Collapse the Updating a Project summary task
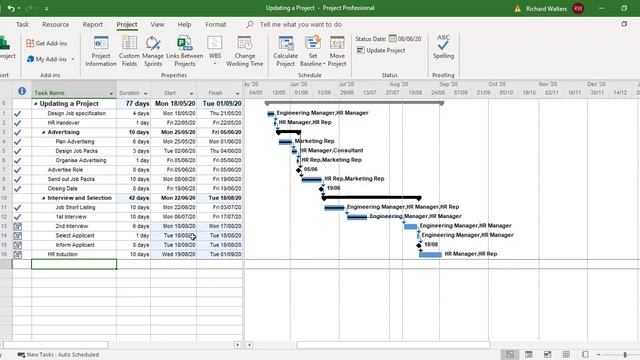 (x=36, y=104)
